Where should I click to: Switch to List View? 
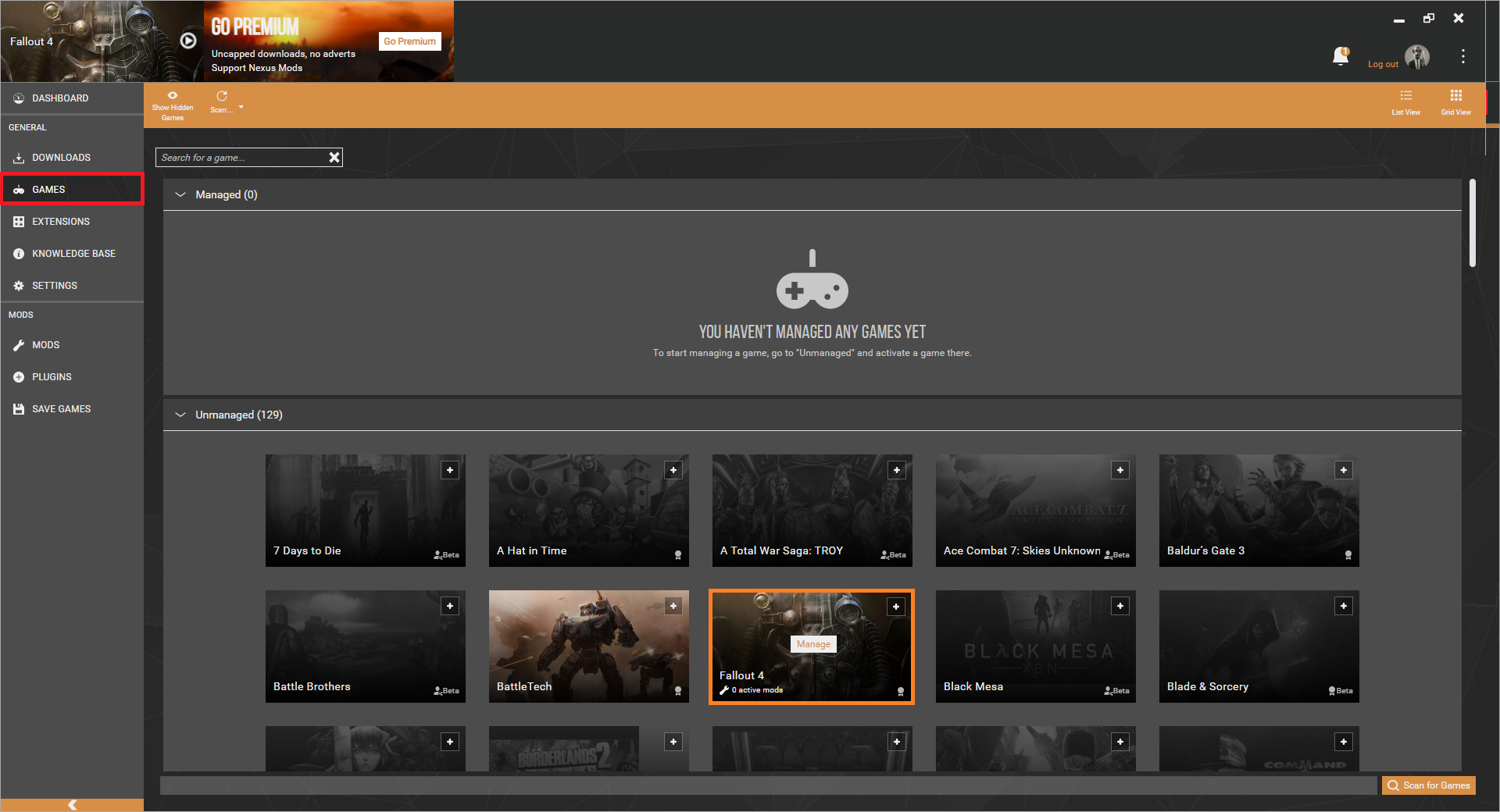pyautogui.click(x=1405, y=102)
